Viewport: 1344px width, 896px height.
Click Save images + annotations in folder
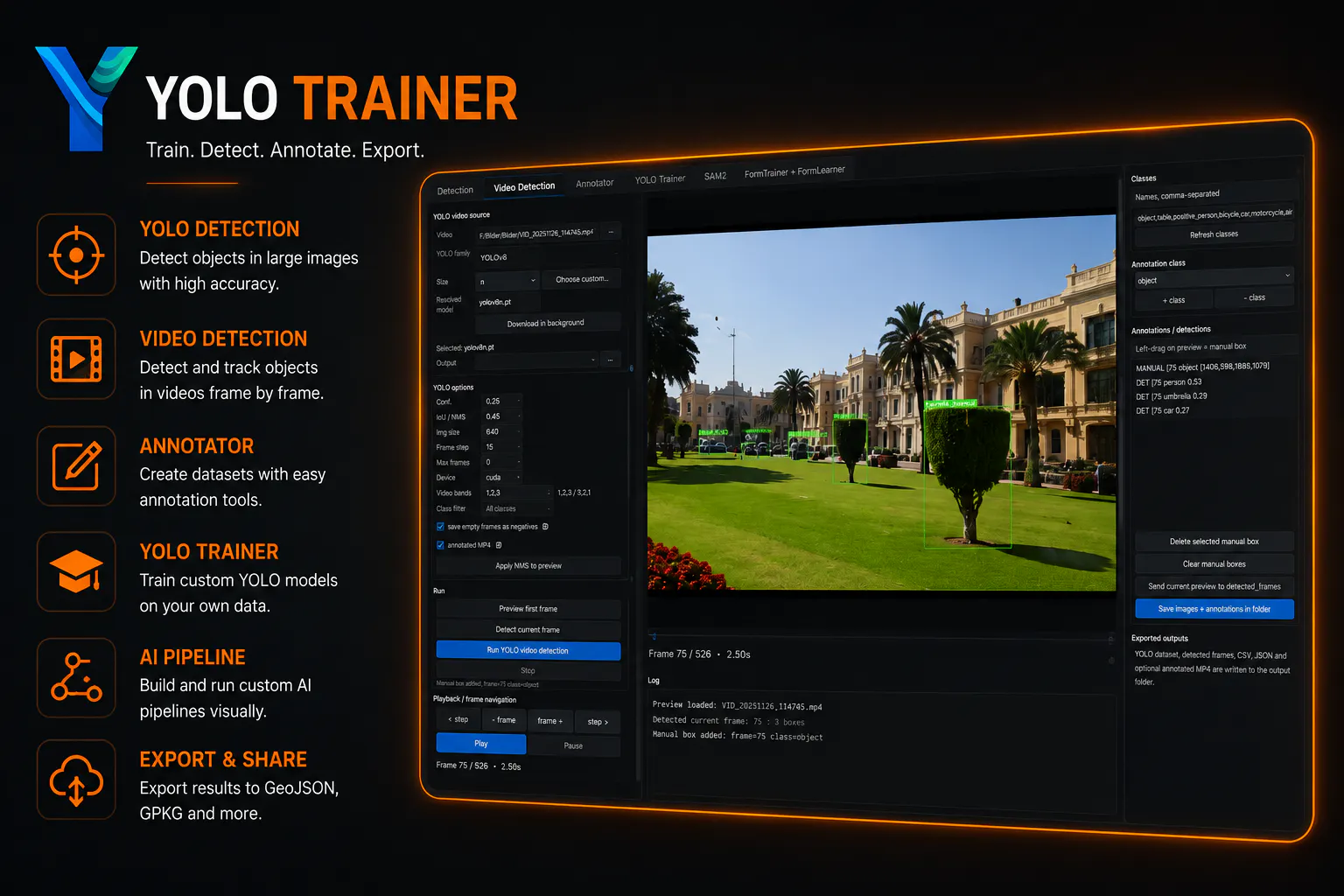click(x=1214, y=609)
